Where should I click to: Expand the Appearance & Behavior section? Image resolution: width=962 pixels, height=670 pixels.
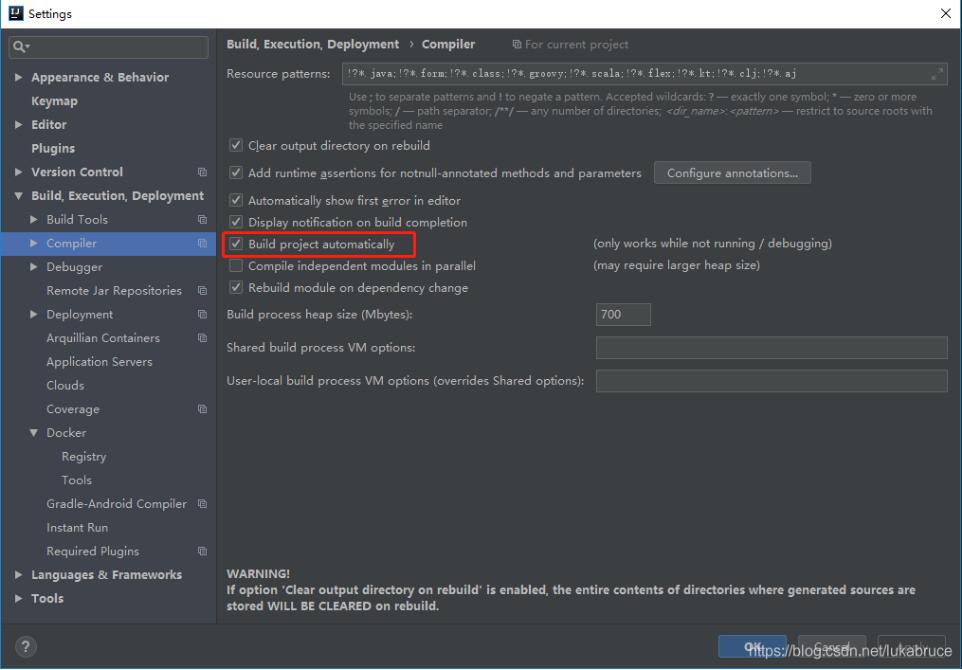point(18,77)
